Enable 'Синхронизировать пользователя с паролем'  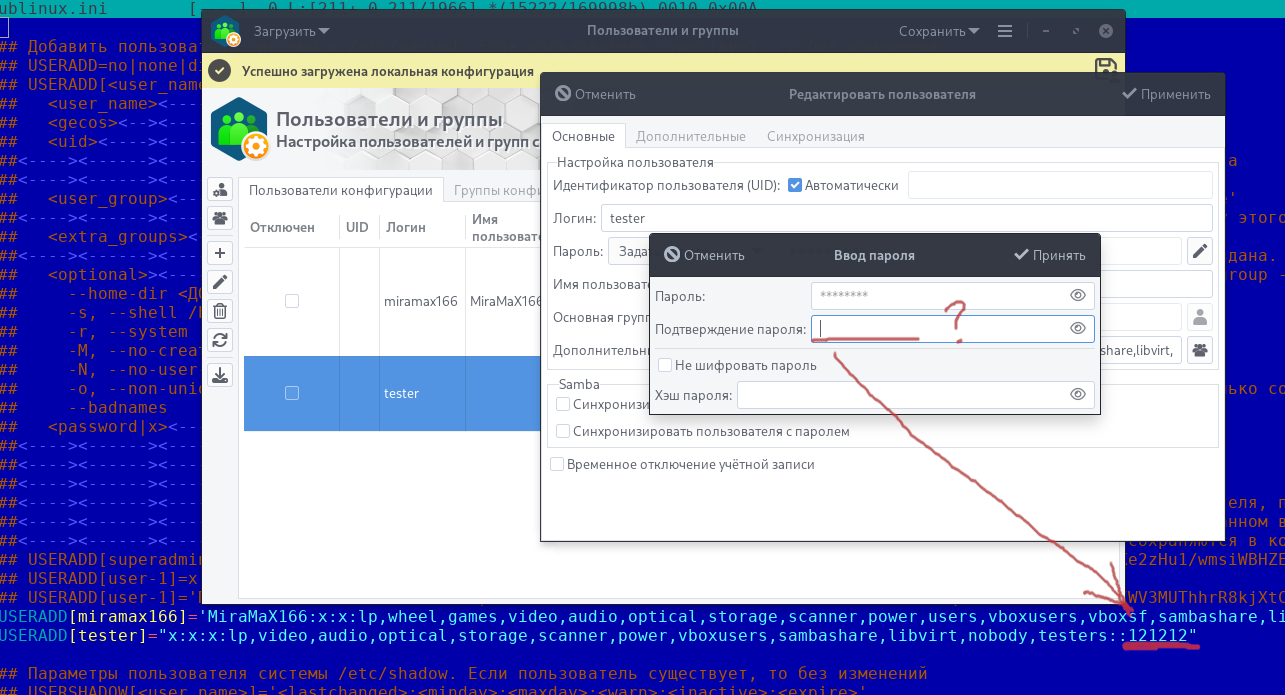(x=563, y=431)
